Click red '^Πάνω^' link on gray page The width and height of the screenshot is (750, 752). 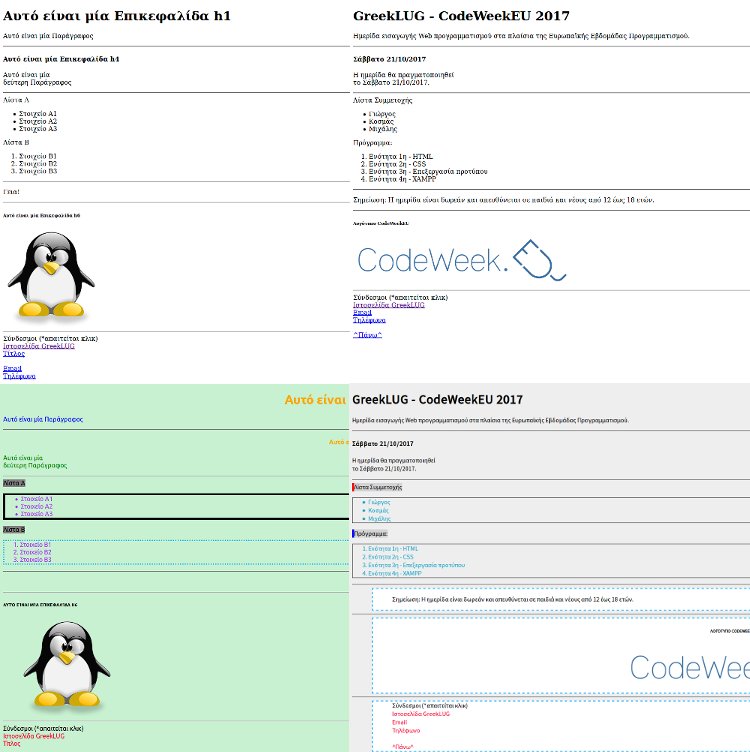coord(402,747)
